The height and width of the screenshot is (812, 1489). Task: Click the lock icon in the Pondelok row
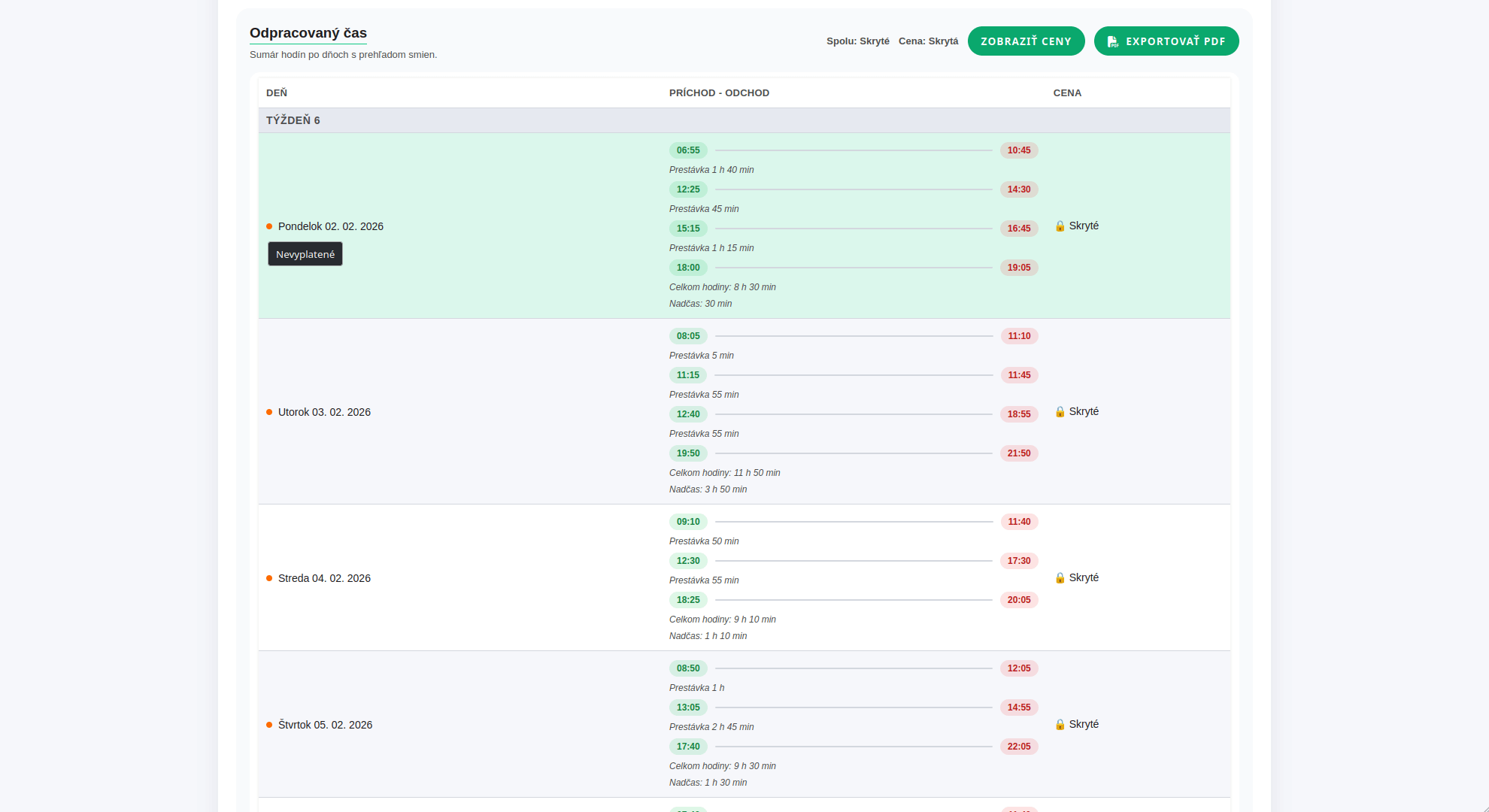click(x=1060, y=226)
